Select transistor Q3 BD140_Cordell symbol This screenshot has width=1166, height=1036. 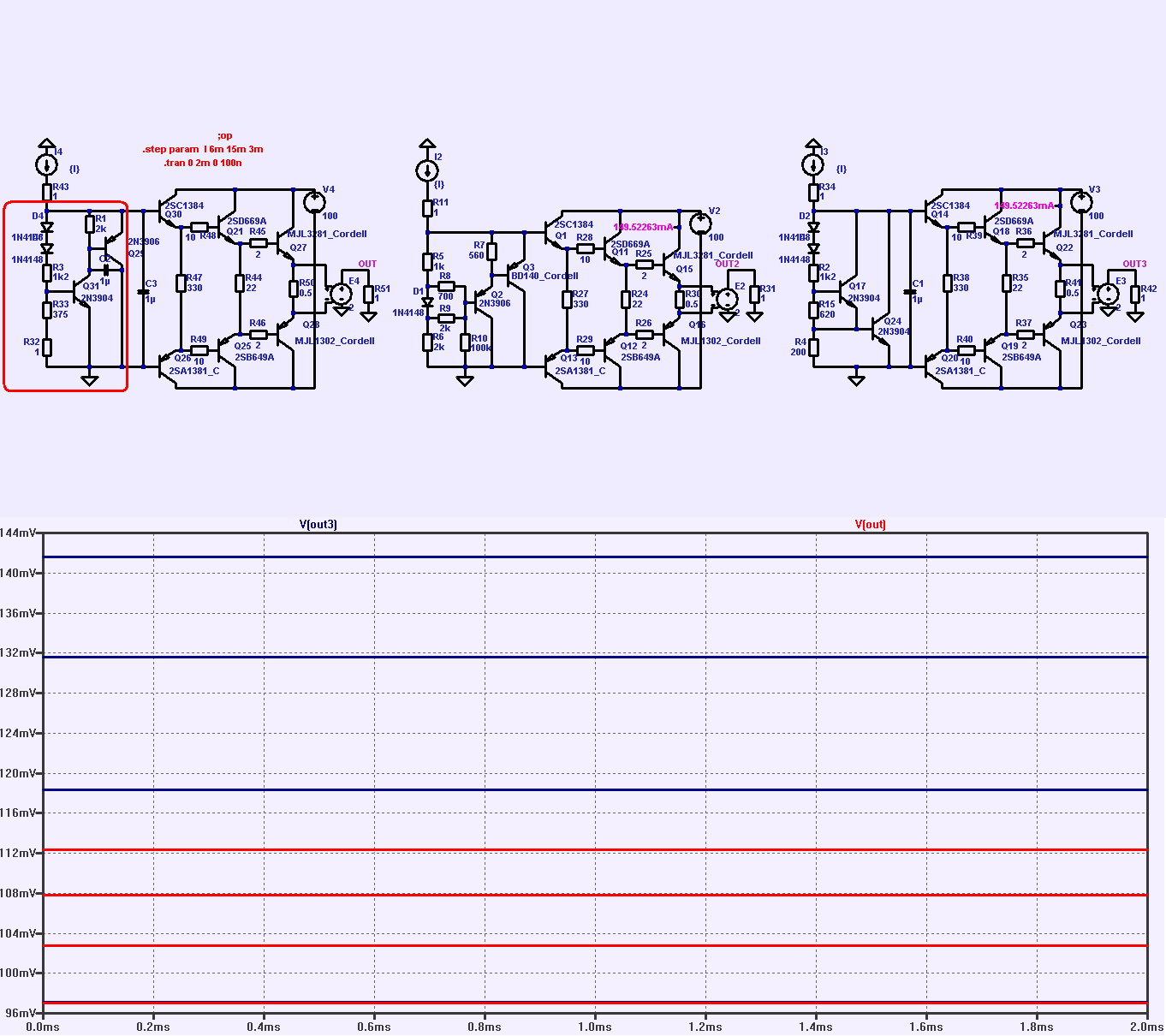point(515,276)
